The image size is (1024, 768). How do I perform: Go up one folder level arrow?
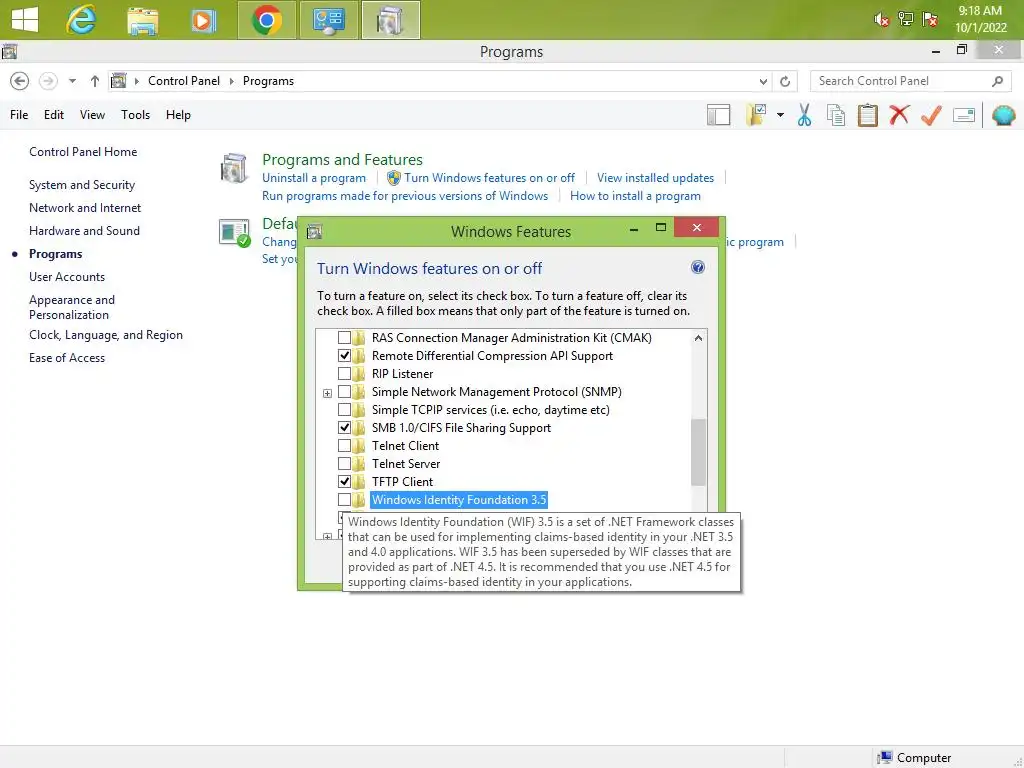coord(95,81)
